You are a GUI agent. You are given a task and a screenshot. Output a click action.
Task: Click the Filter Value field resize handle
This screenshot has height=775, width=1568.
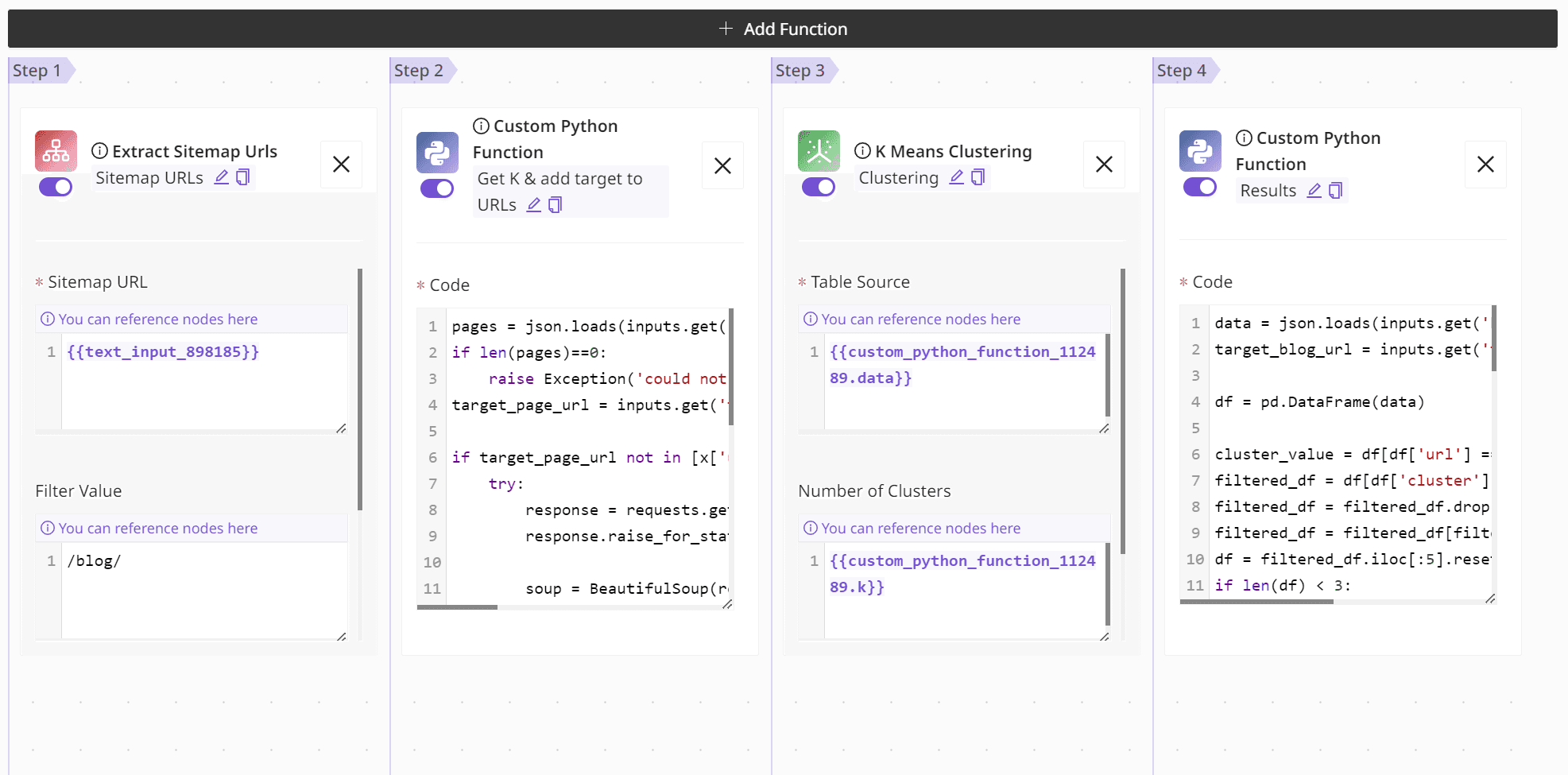click(x=342, y=637)
